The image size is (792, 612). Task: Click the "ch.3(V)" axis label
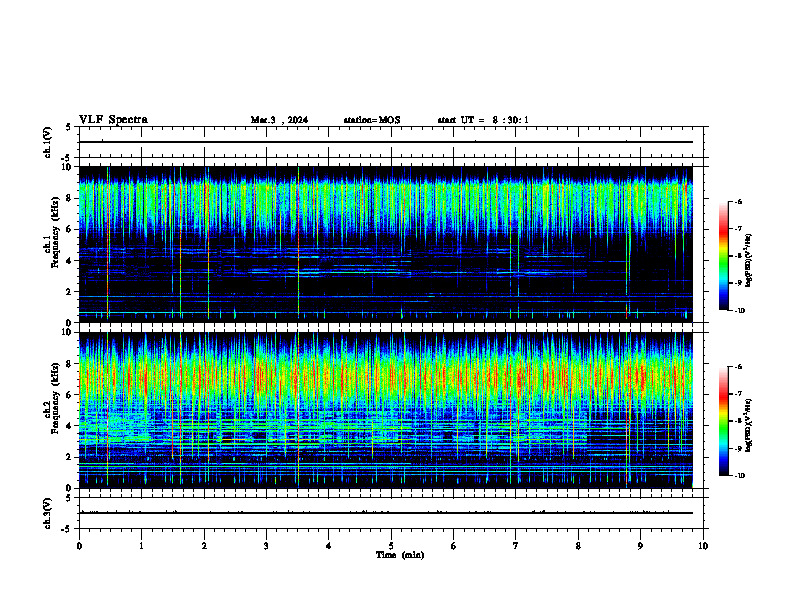(47, 514)
